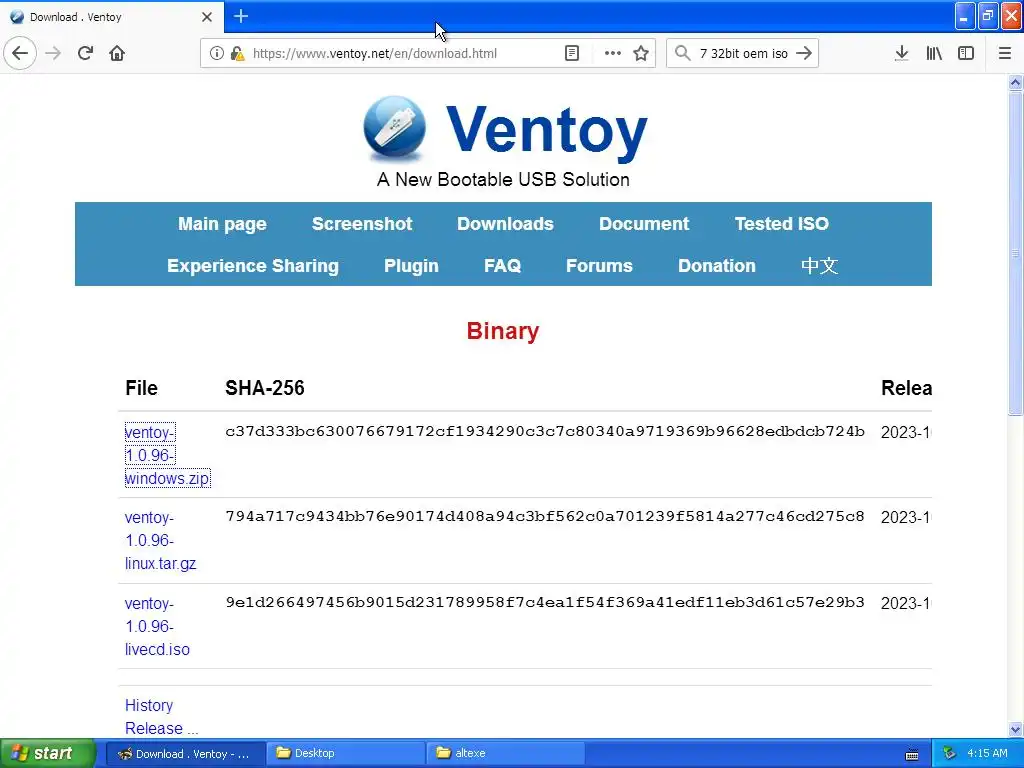Show site information icon in address bar
The height and width of the screenshot is (768, 1024).
tap(217, 53)
